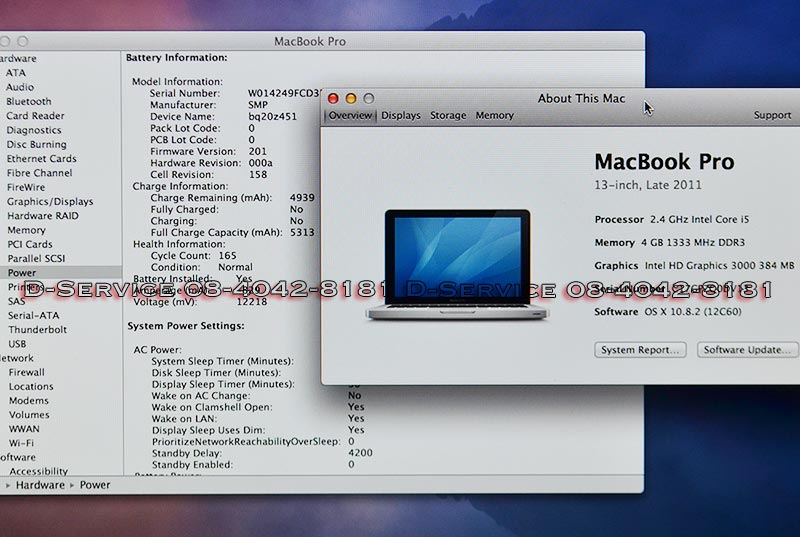Select Accessibility under Software

(38, 471)
